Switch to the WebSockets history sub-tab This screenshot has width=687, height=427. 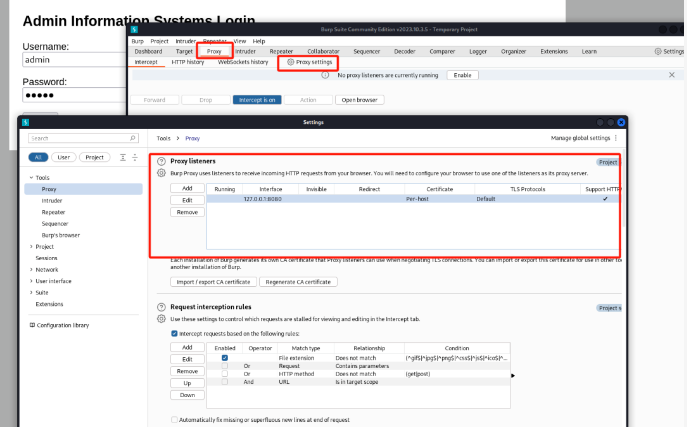(x=243, y=62)
